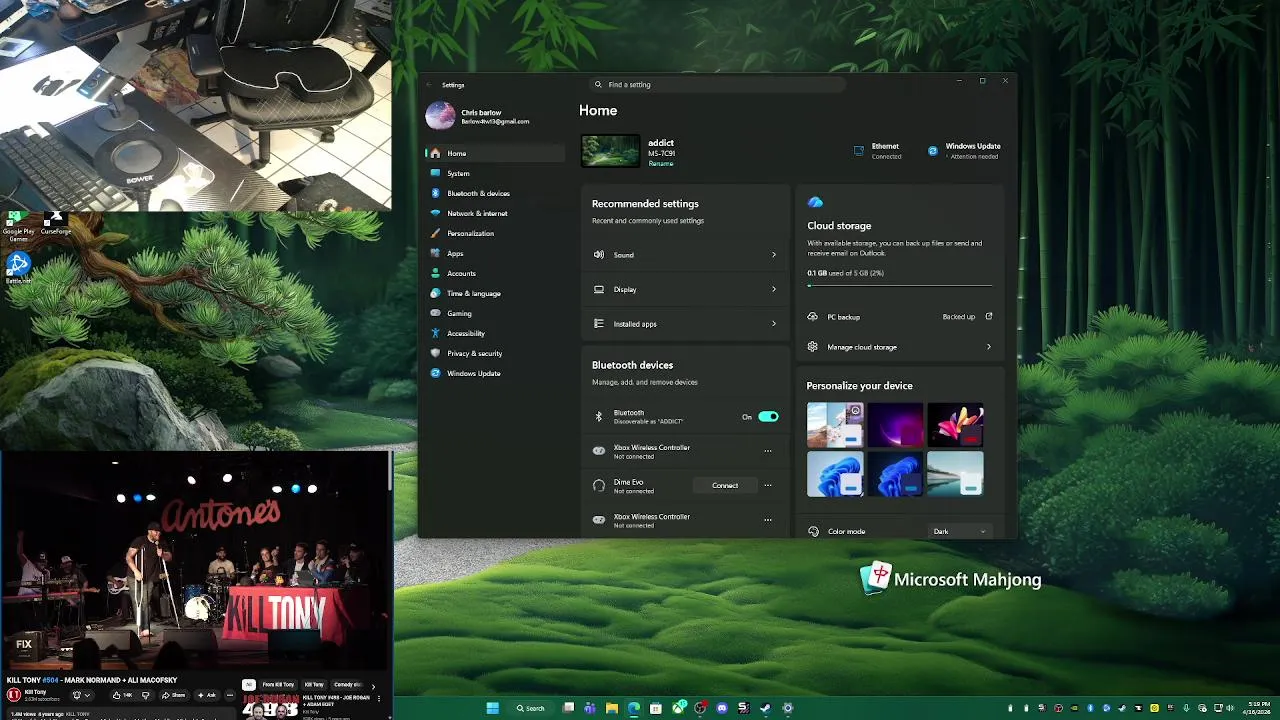Open the Kill Tony channel avatar
Image resolution: width=1280 pixels, height=720 pixels.
pos(14,695)
